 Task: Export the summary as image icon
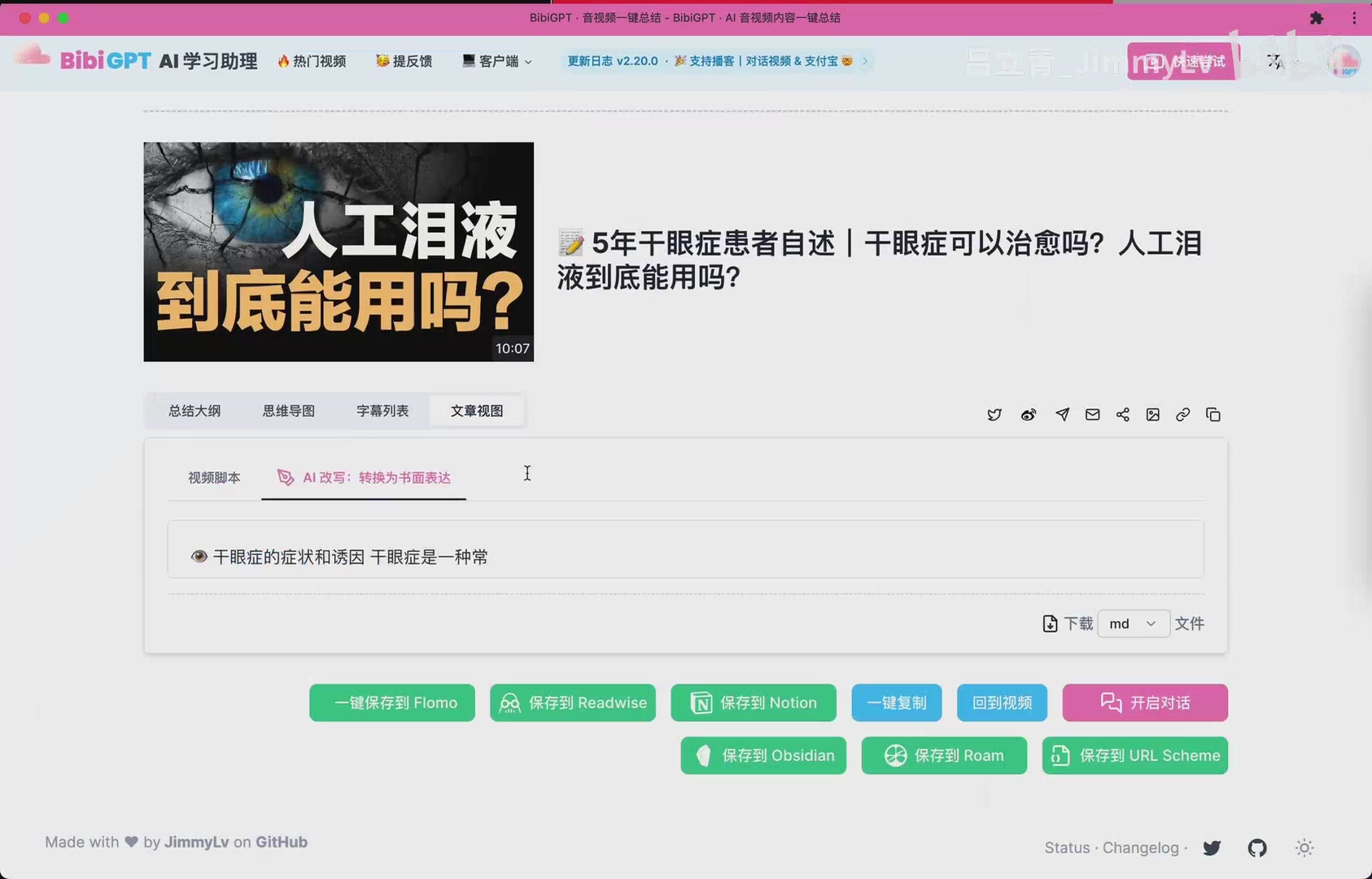tap(1152, 415)
